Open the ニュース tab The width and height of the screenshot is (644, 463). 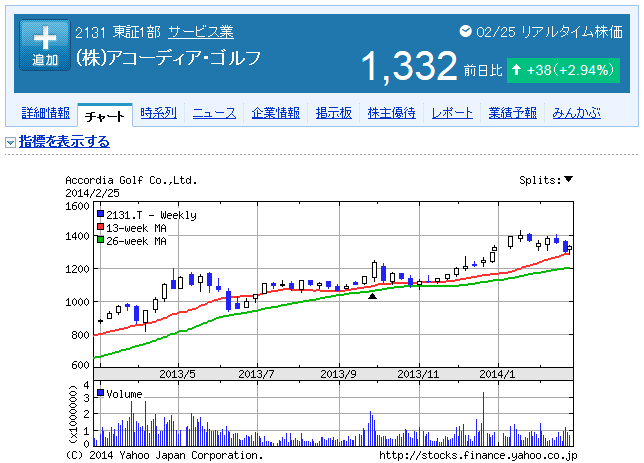click(x=214, y=113)
